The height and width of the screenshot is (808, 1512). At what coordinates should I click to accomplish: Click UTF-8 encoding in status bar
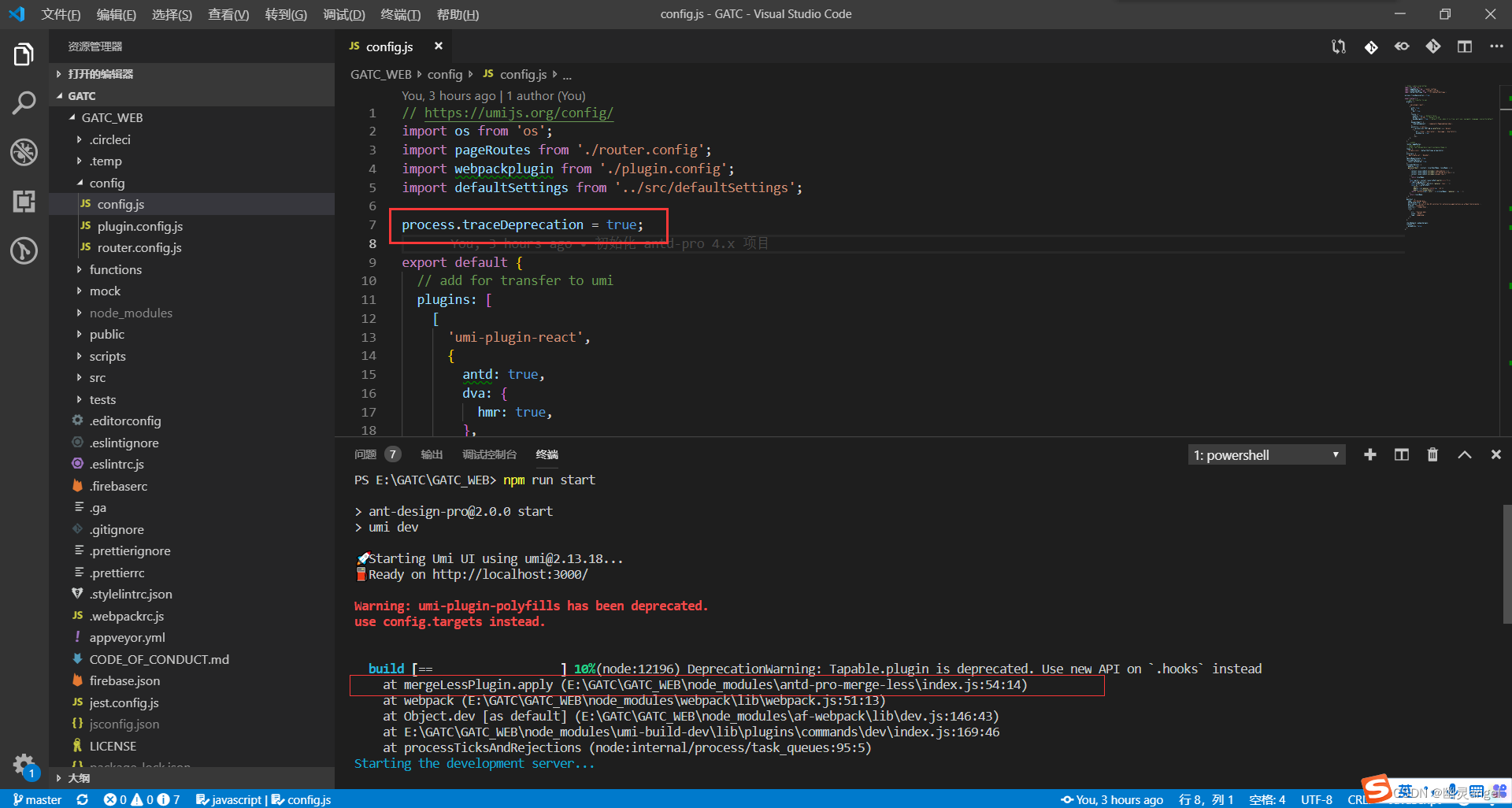[x=1317, y=799]
